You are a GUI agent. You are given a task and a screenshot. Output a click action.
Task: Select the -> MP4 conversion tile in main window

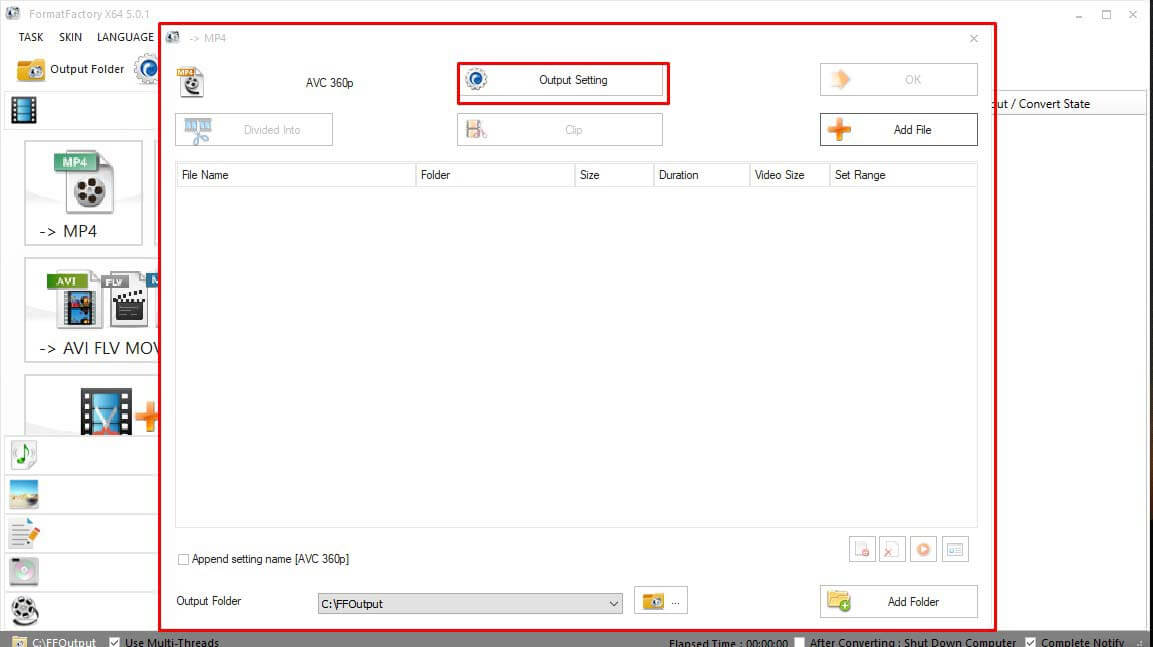click(x=83, y=193)
